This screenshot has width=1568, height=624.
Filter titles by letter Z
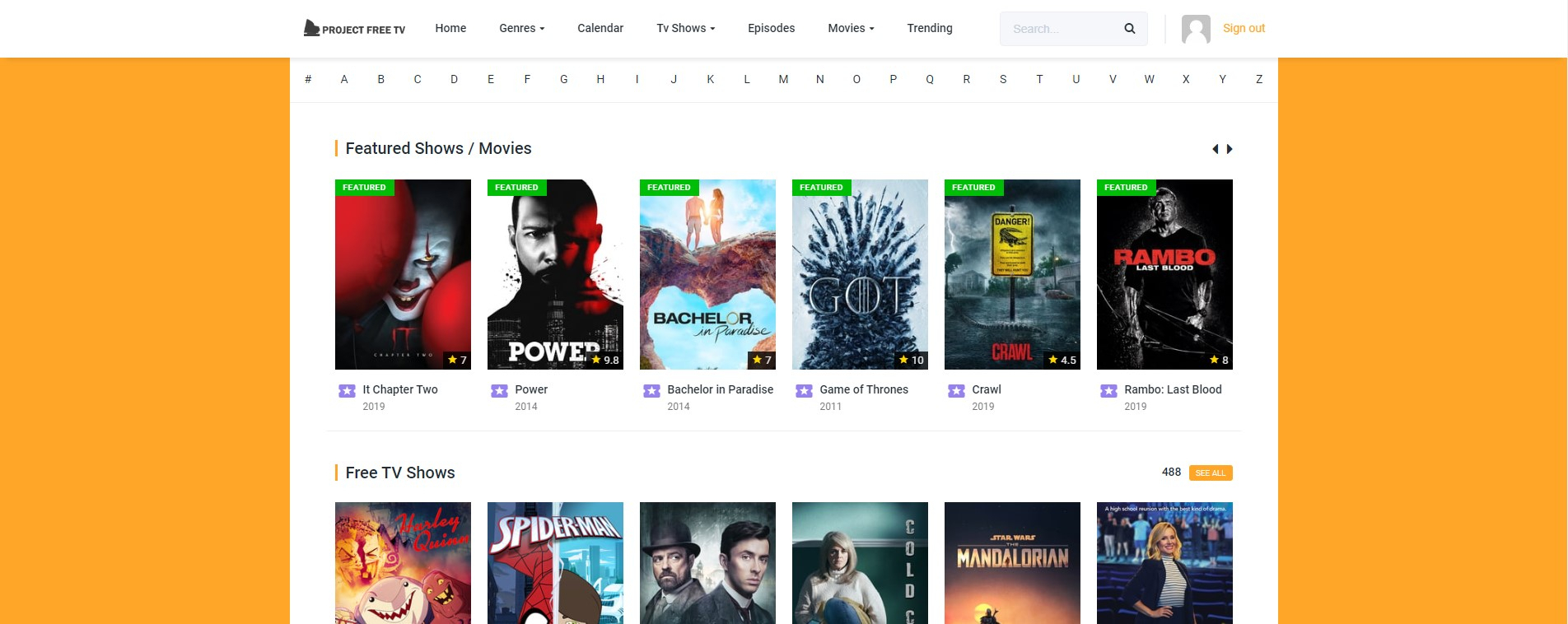pos(1259,80)
